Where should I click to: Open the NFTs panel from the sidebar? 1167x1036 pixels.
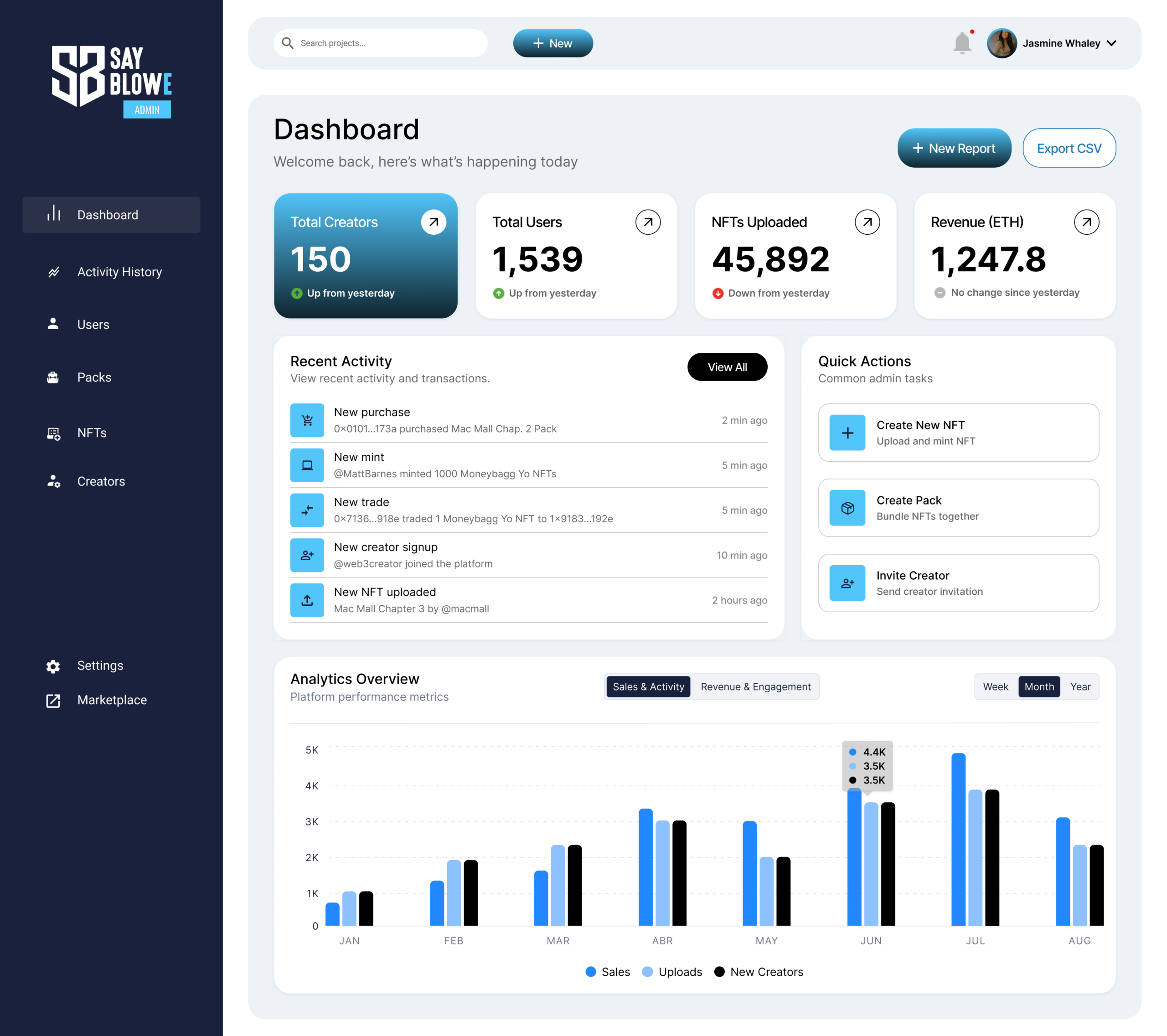(x=53, y=433)
